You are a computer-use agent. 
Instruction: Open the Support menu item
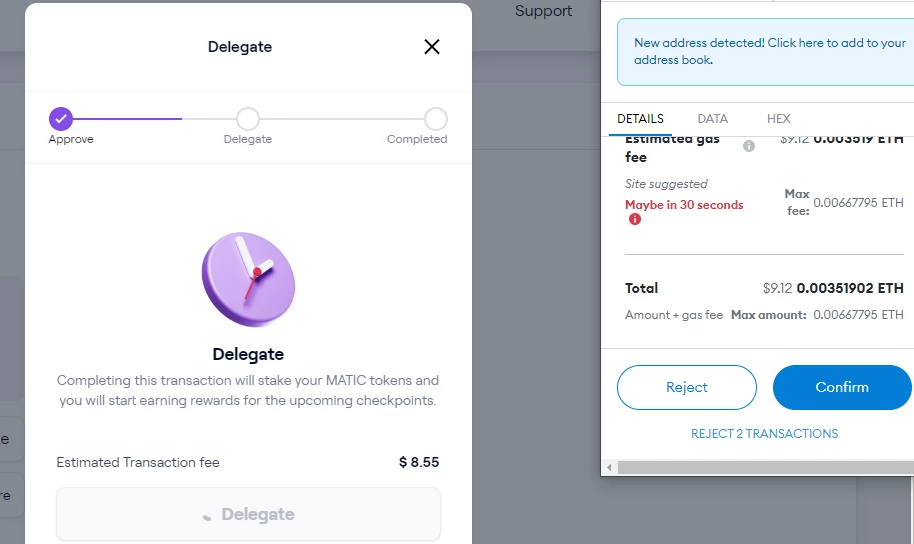[x=543, y=11]
